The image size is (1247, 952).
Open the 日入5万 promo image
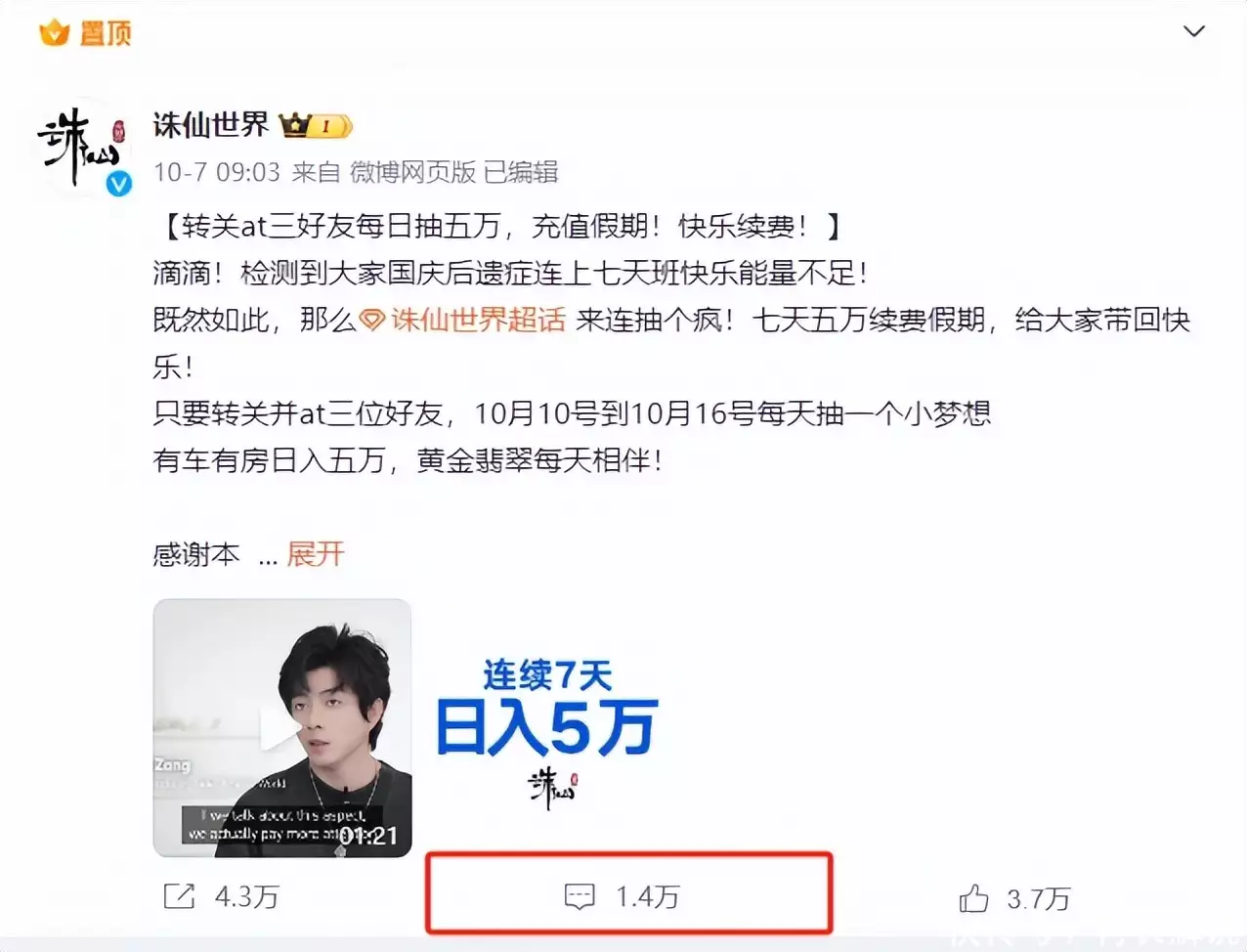[547, 728]
